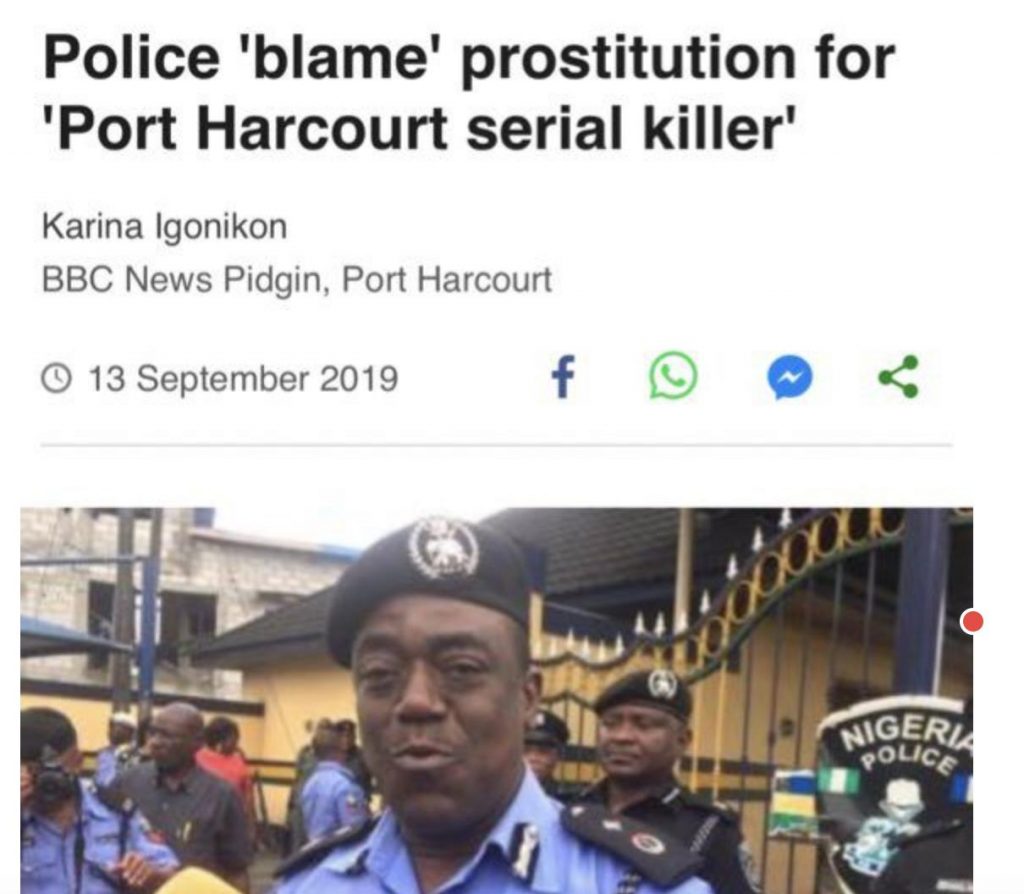This screenshot has width=1024, height=894.
Task: Share the article via WhatsApp icon
Action: (673, 375)
